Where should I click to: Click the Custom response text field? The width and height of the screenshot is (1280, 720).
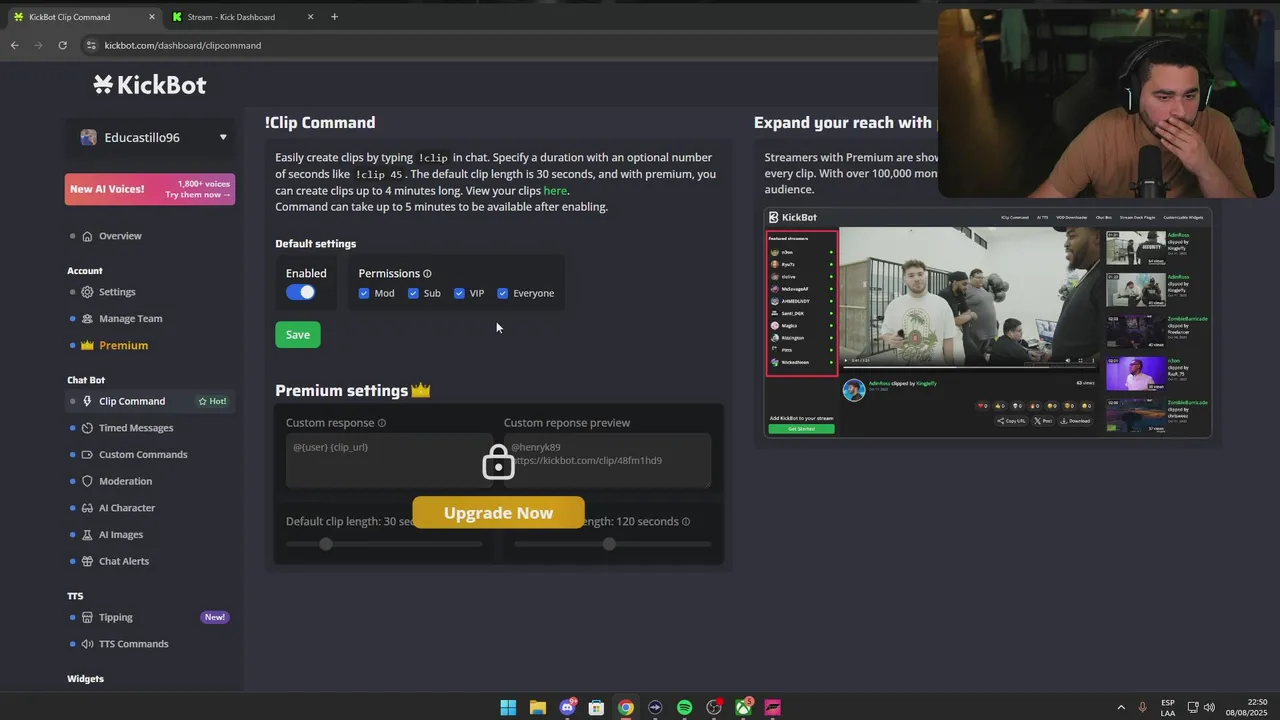coord(387,461)
